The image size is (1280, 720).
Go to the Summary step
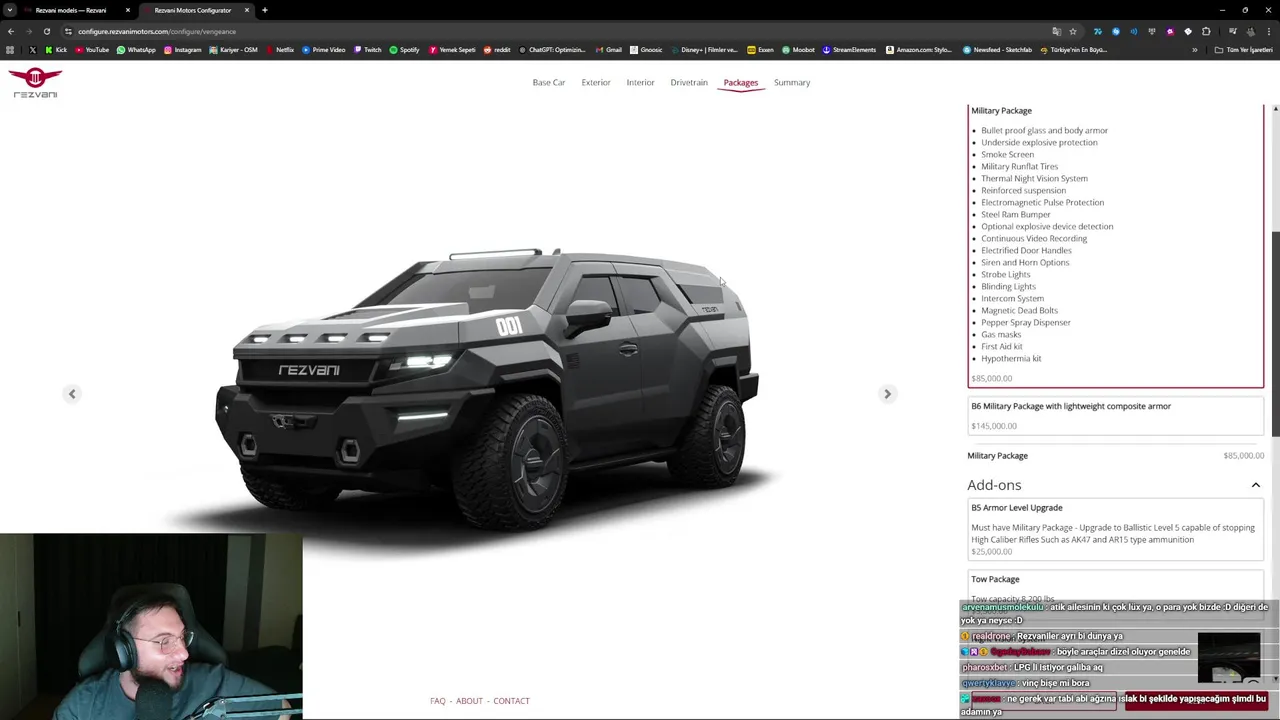coord(792,83)
